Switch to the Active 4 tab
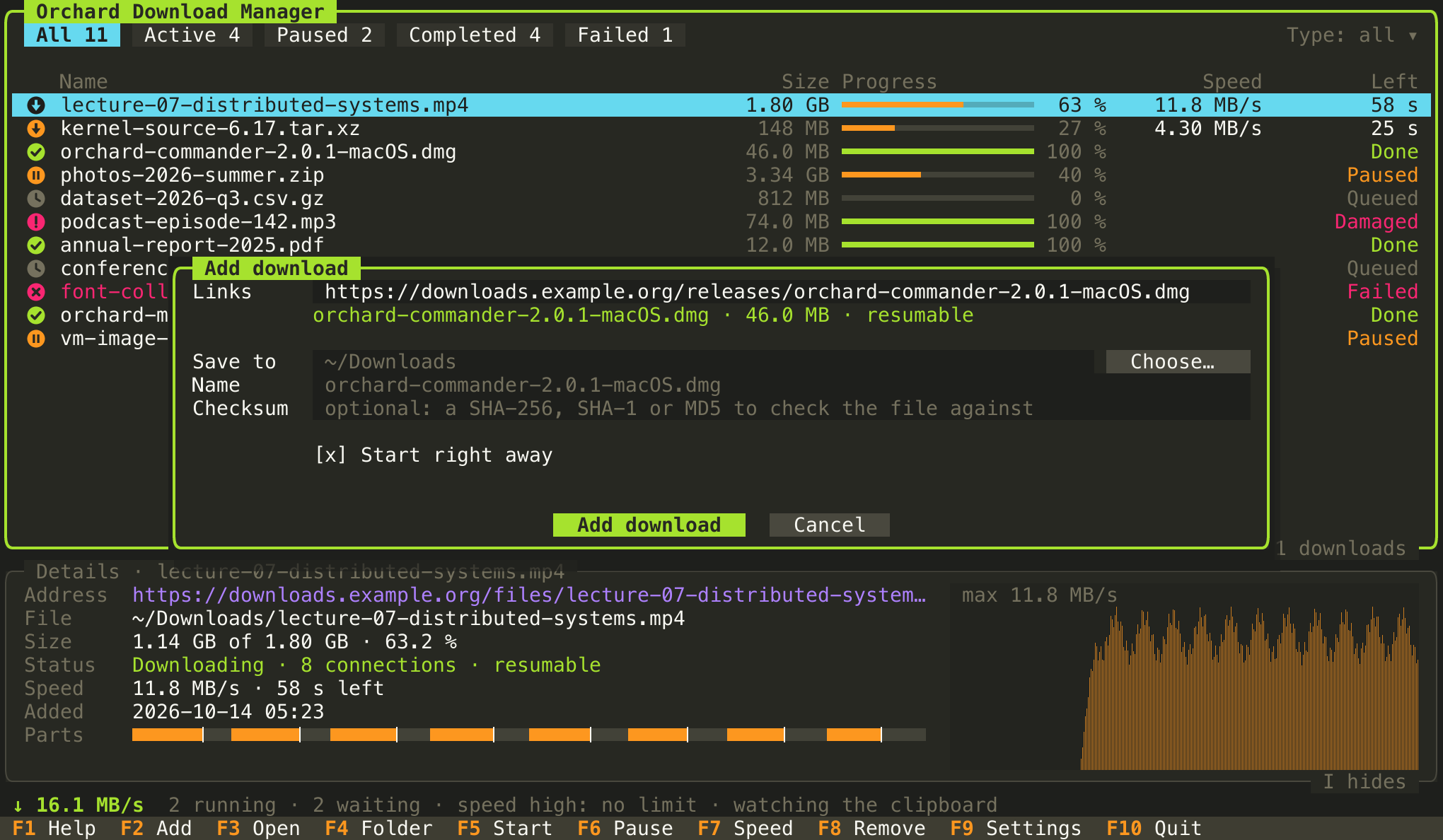1443x840 pixels. point(192,35)
